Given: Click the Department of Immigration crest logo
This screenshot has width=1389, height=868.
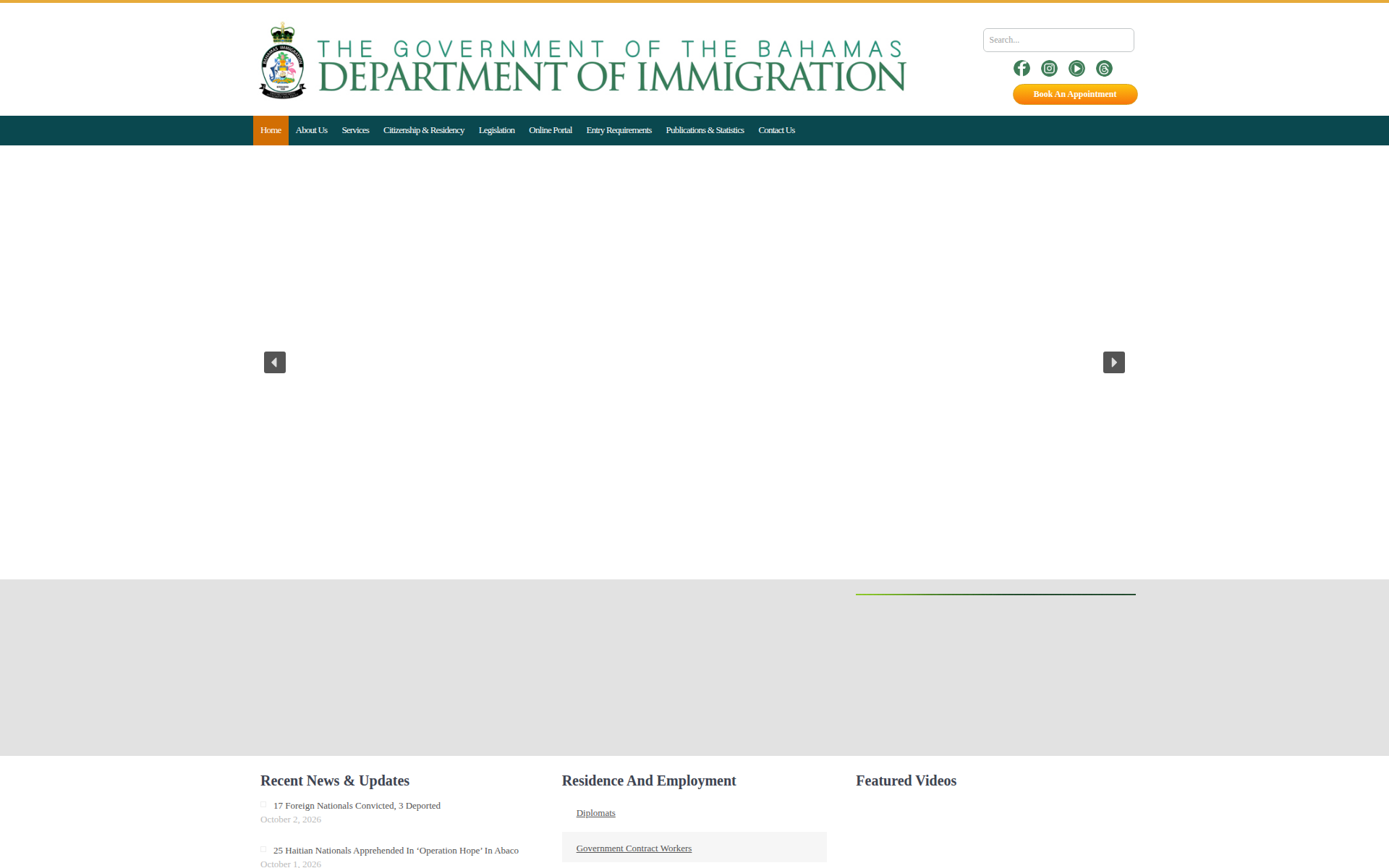Looking at the screenshot, I should [x=282, y=60].
